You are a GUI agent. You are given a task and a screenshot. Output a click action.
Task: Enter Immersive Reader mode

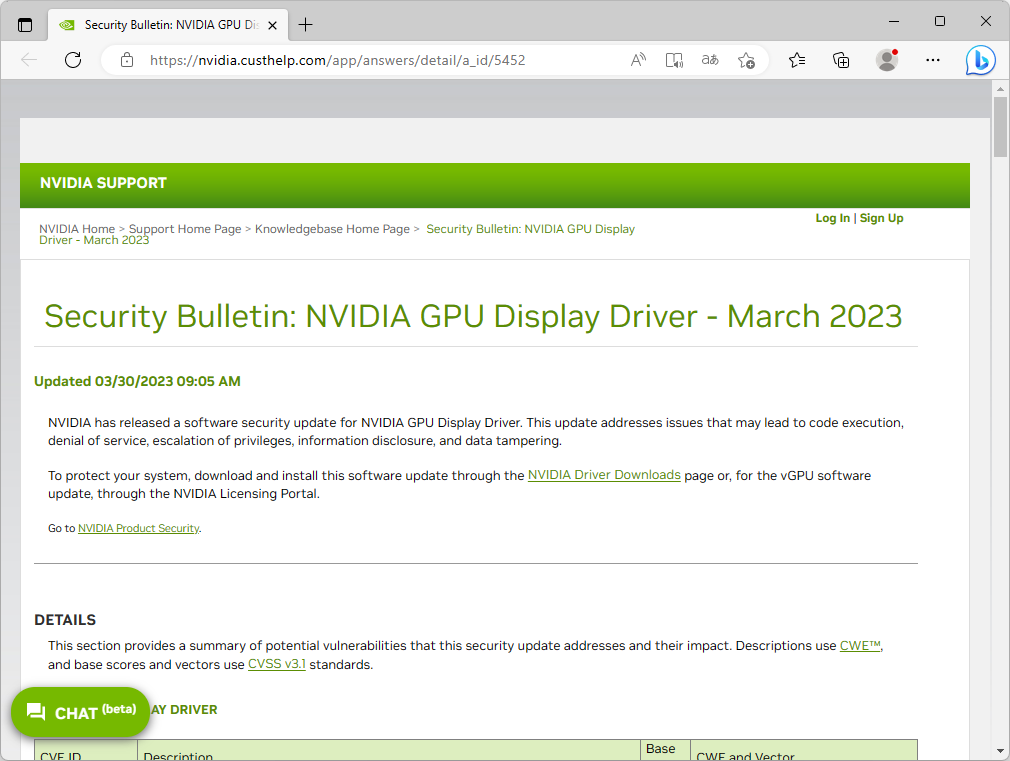point(674,60)
